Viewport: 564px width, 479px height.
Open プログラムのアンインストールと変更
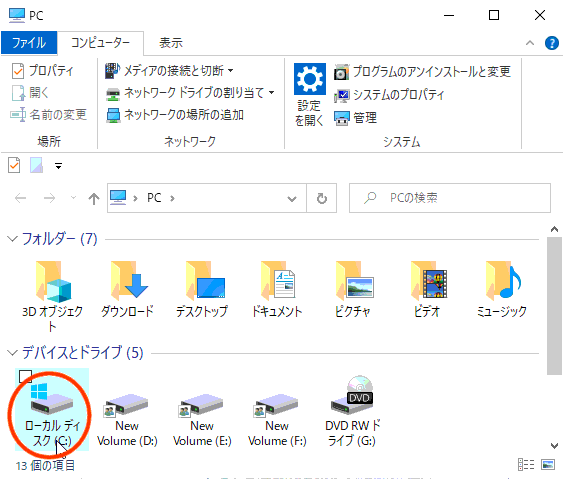click(x=422, y=72)
